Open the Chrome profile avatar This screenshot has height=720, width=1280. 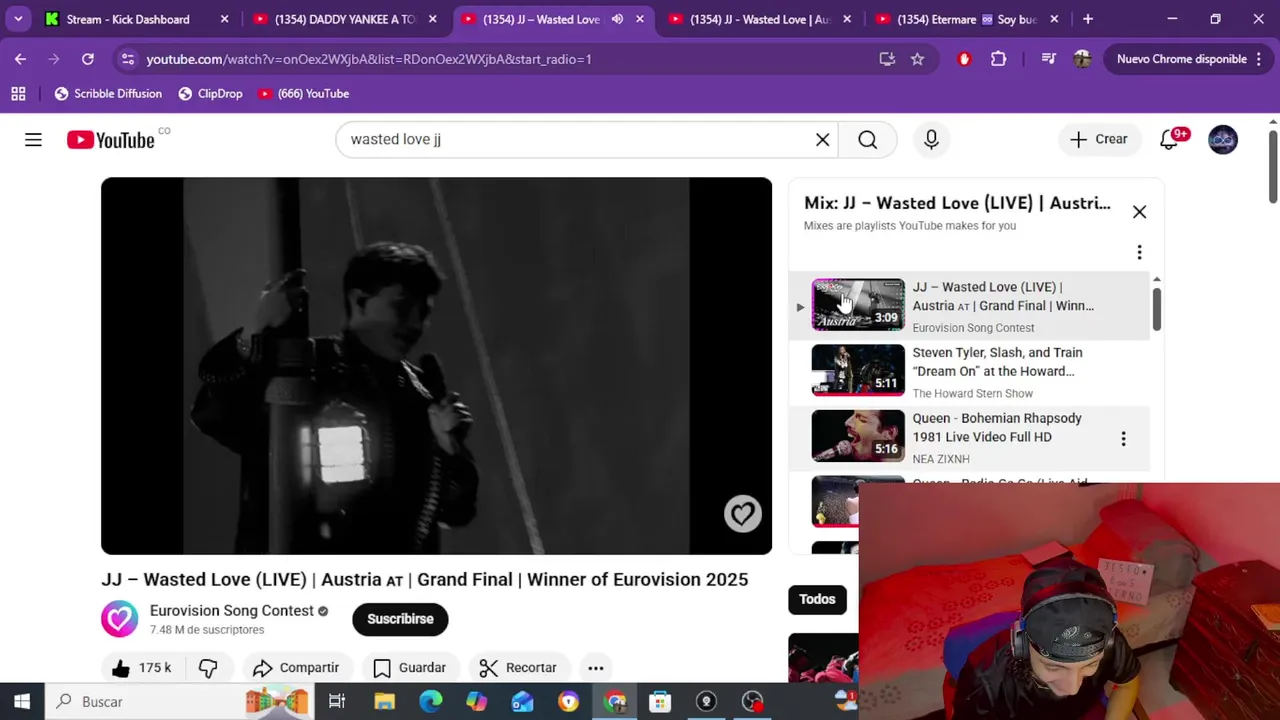coord(1082,59)
